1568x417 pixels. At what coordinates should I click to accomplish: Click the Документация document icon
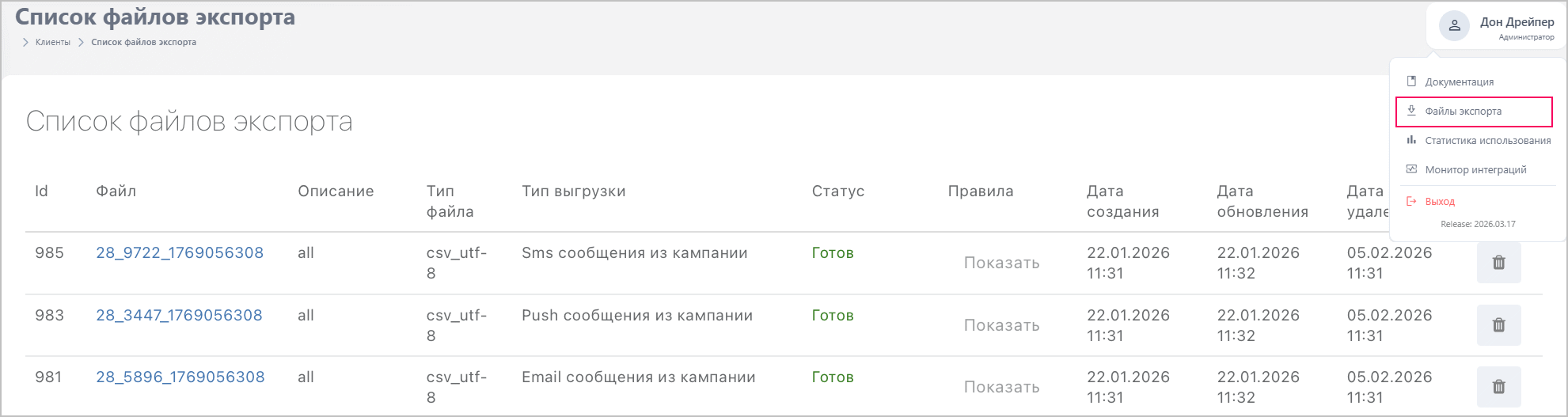(1411, 82)
